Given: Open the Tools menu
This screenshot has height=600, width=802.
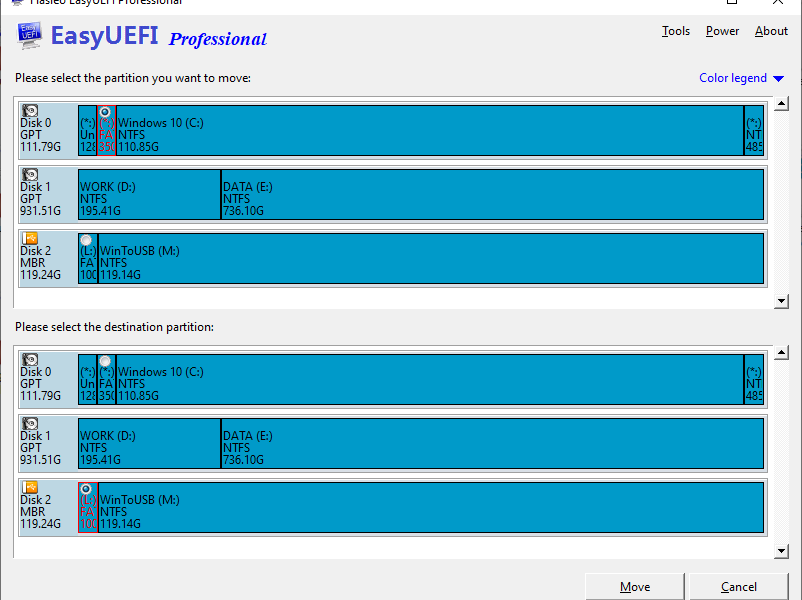Looking at the screenshot, I should click(x=676, y=31).
